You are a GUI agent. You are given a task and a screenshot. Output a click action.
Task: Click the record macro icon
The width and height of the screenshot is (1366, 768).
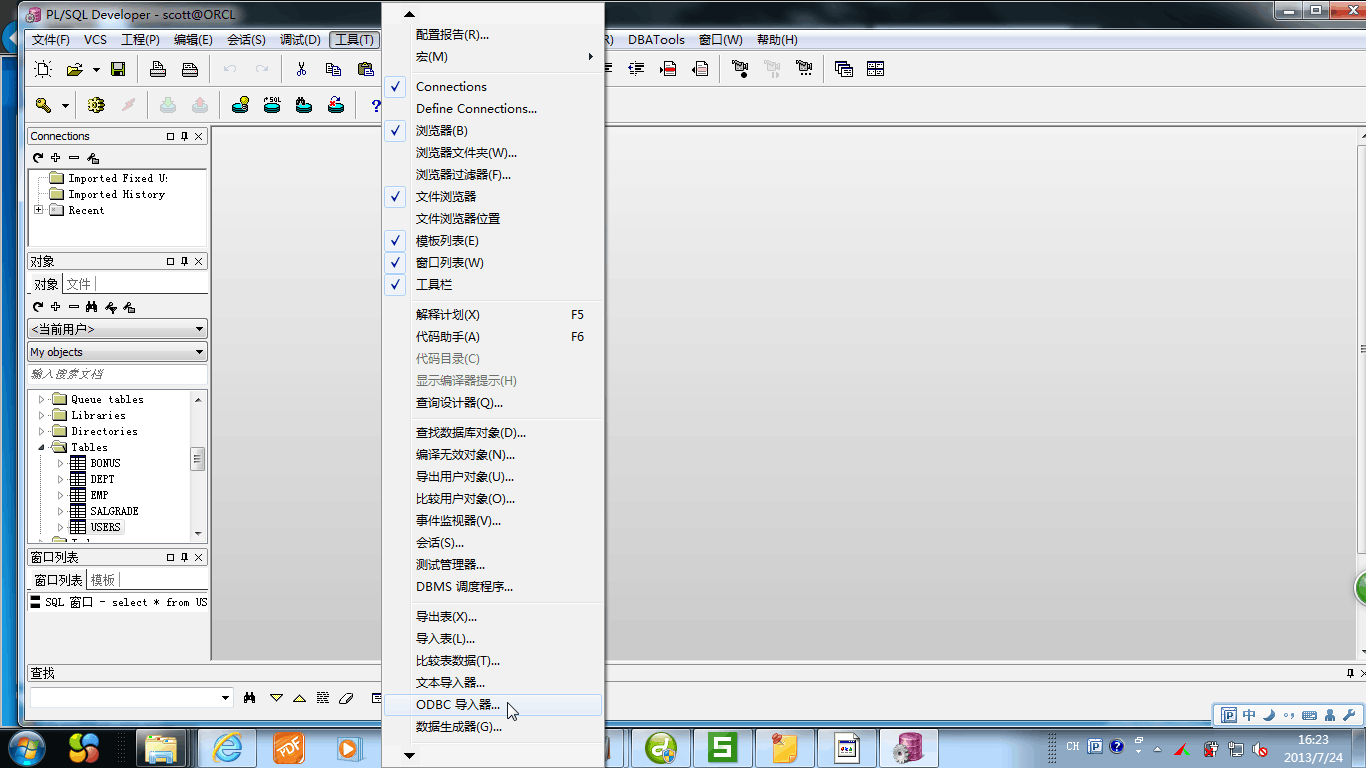point(740,69)
